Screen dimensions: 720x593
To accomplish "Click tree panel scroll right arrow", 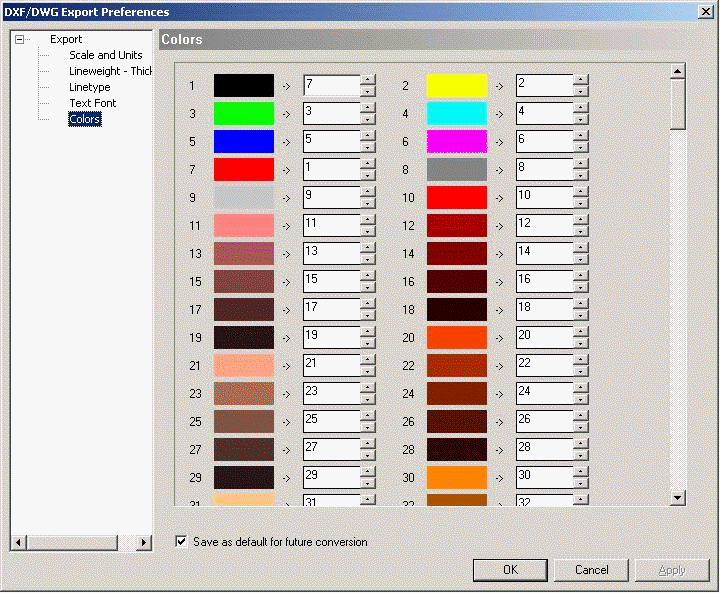I will 144,543.
